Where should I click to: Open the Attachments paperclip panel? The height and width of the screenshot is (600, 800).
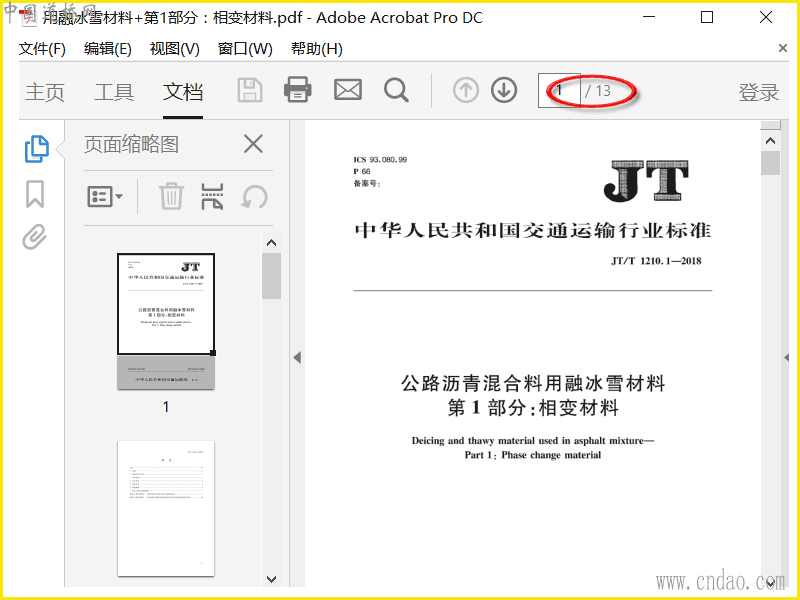[34, 237]
